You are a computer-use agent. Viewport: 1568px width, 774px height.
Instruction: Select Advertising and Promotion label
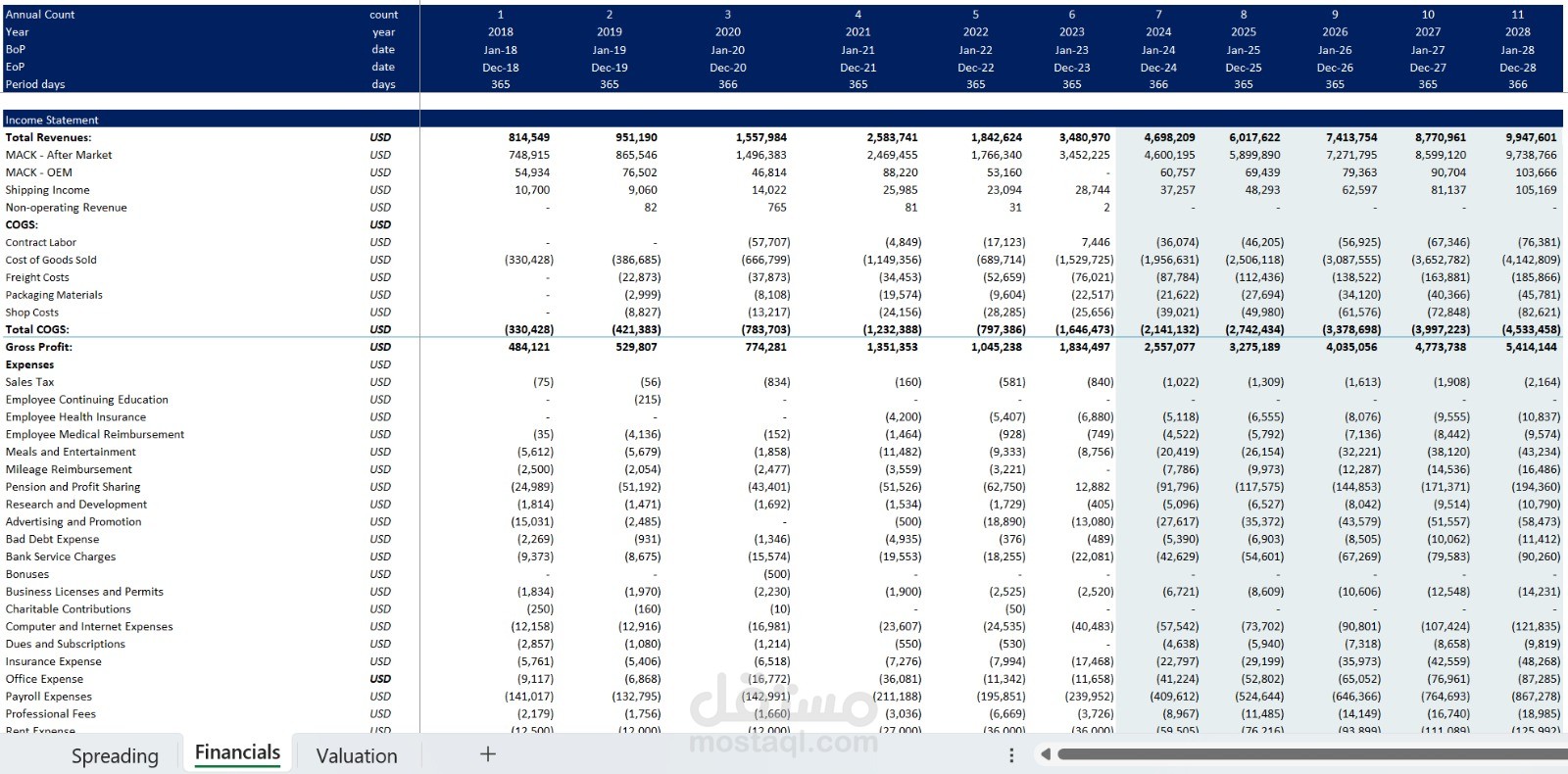pyautogui.click(x=73, y=522)
